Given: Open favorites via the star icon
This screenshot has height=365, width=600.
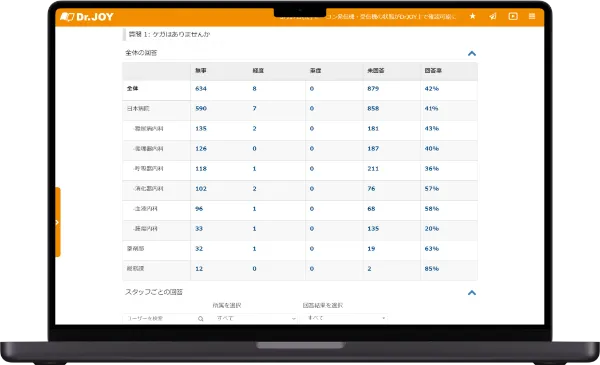Looking at the screenshot, I should click(473, 16).
